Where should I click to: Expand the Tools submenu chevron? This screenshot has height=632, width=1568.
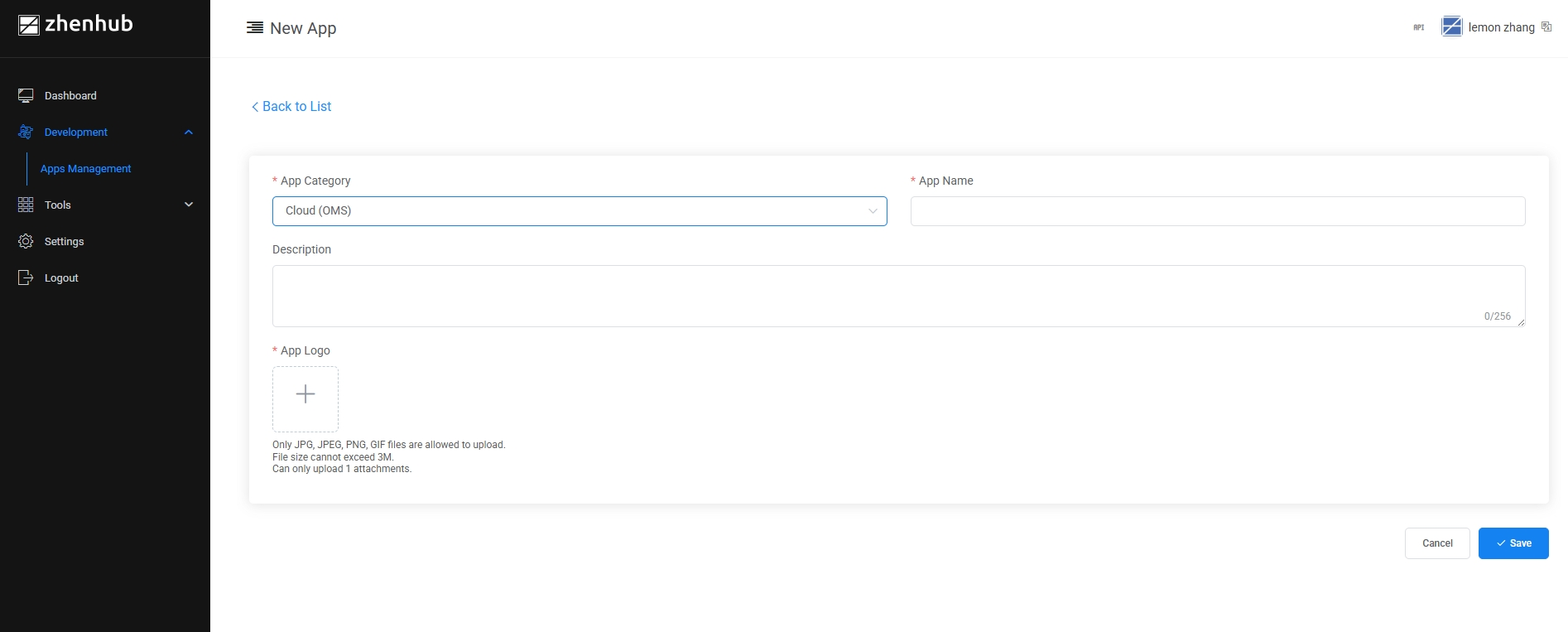click(x=189, y=205)
